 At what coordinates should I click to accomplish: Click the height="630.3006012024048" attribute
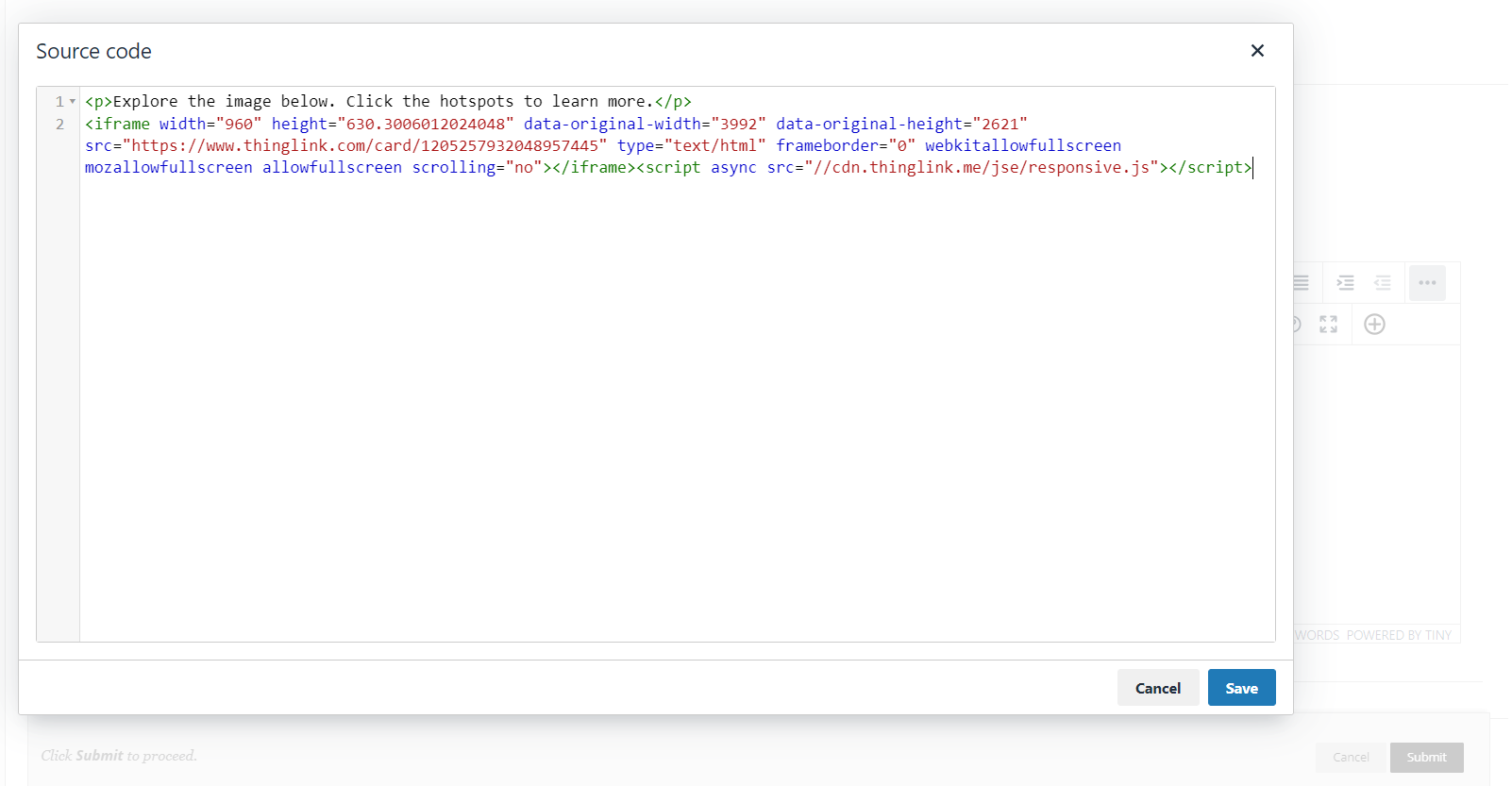pos(393,124)
